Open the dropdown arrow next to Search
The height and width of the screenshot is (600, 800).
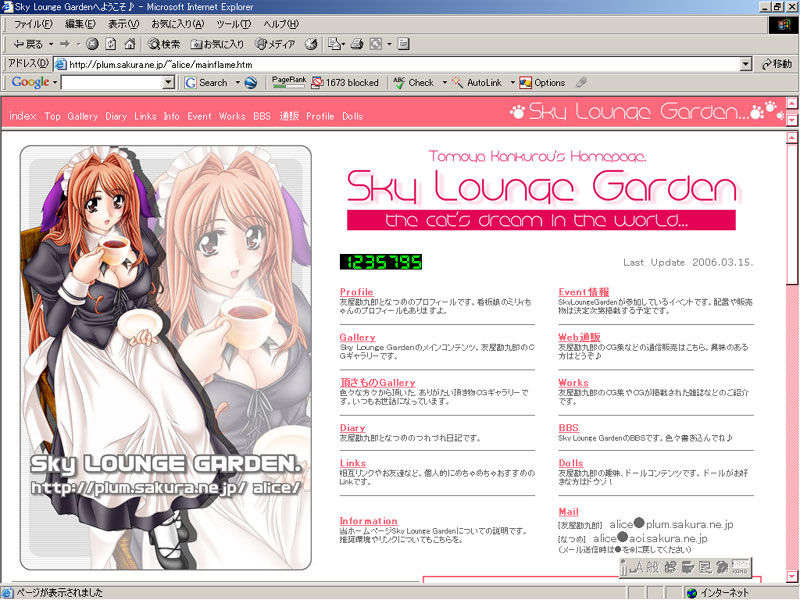point(237,83)
